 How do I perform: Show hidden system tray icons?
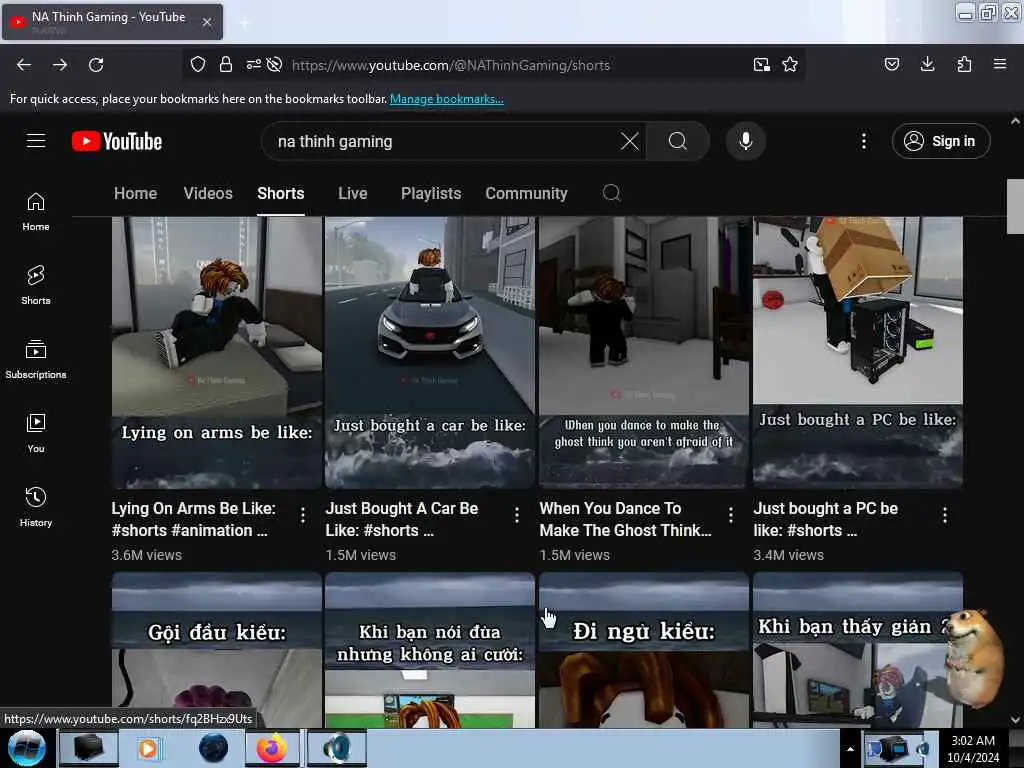click(x=850, y=749)
